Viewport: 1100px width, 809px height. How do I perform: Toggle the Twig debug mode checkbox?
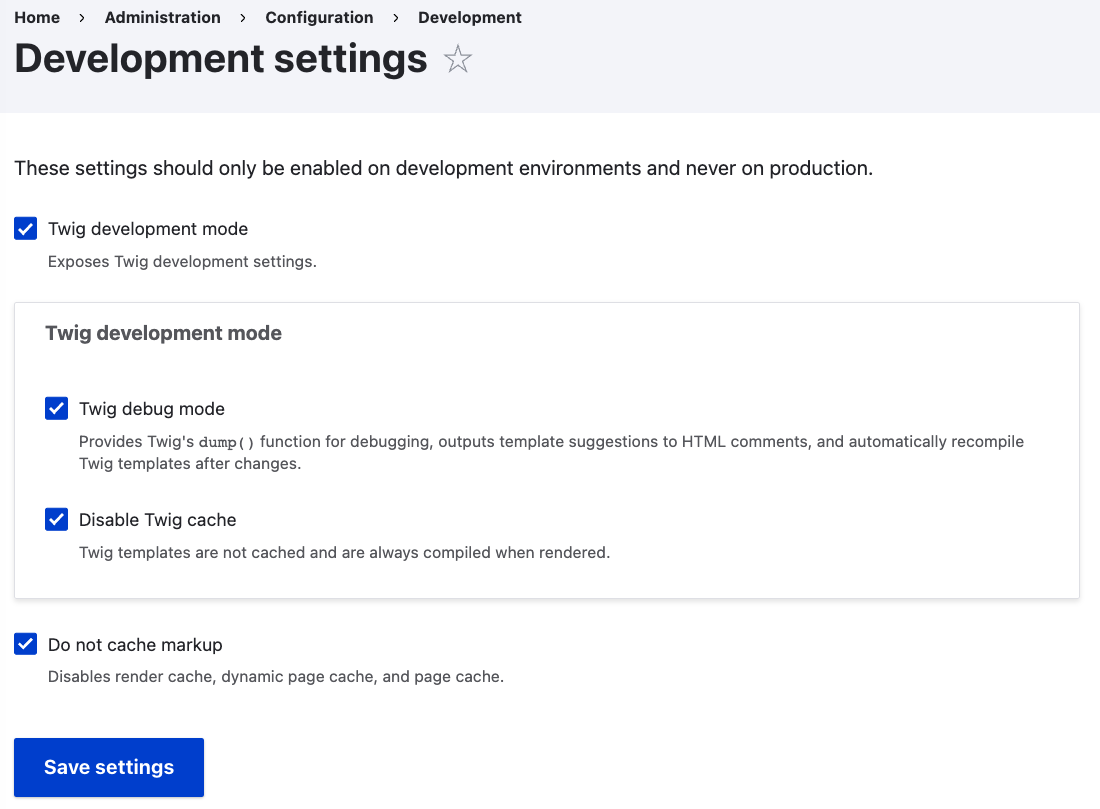point(57,408)
